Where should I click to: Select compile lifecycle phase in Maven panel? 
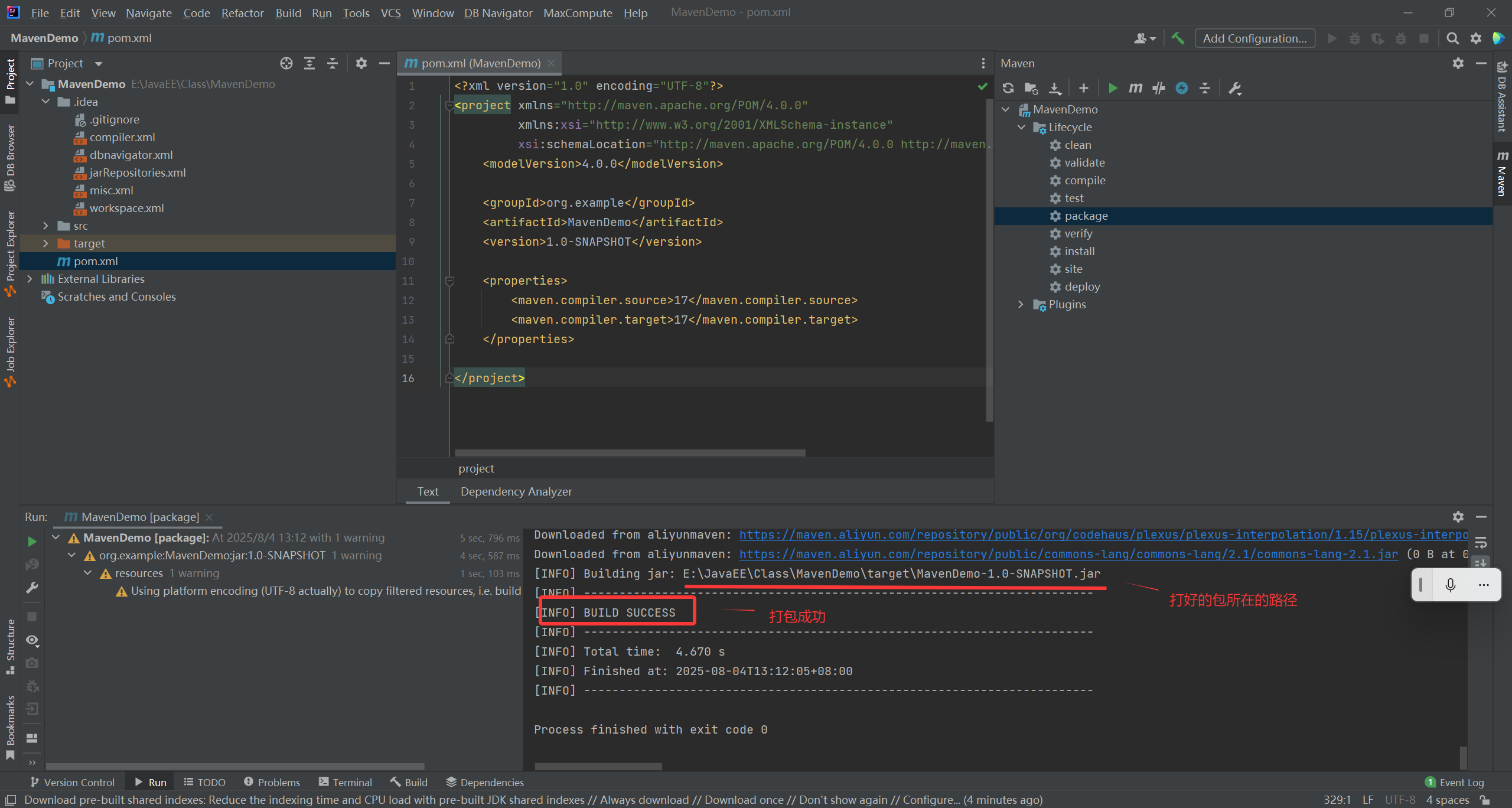(1084, 180)
